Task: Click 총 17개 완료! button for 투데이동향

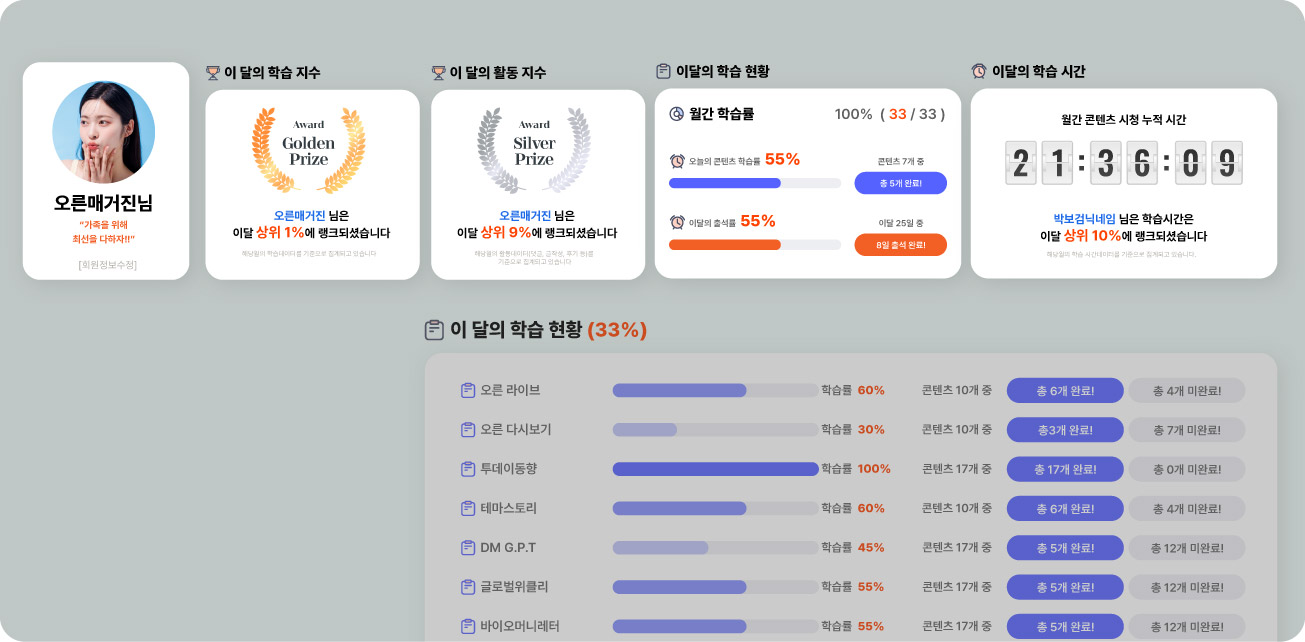Action: tap(1065, 469)
